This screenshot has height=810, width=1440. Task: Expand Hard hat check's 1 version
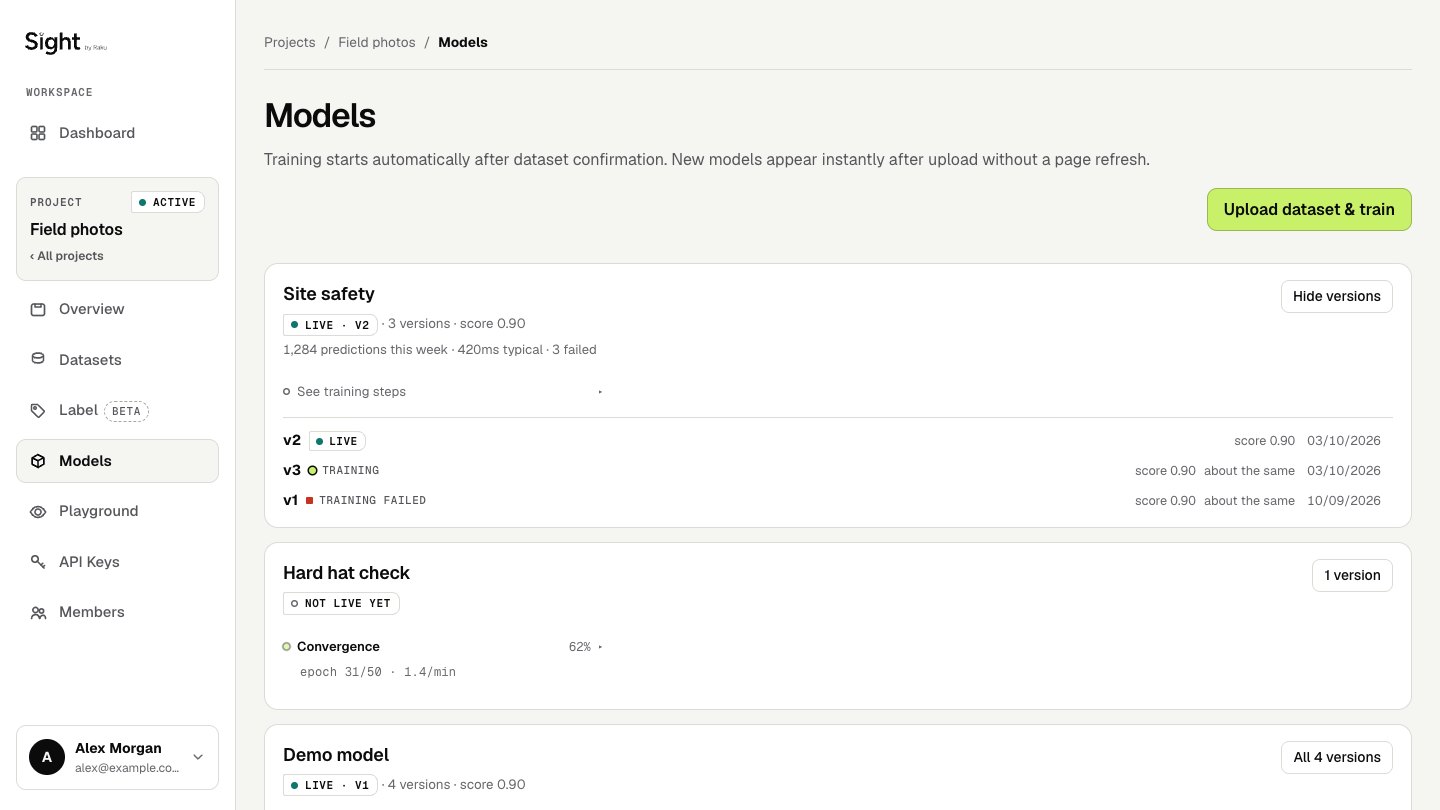[x=1352, y=575]
